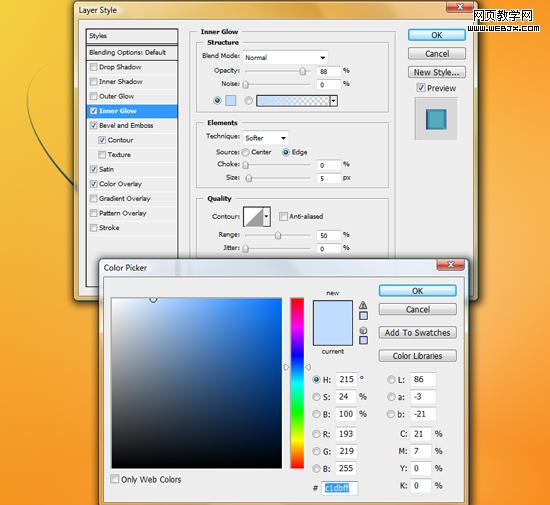The height and width of the screenshot is (505, 550).
Task: Uncheck the Color Overlay checkbox
Action: click(x=94, y=184)
